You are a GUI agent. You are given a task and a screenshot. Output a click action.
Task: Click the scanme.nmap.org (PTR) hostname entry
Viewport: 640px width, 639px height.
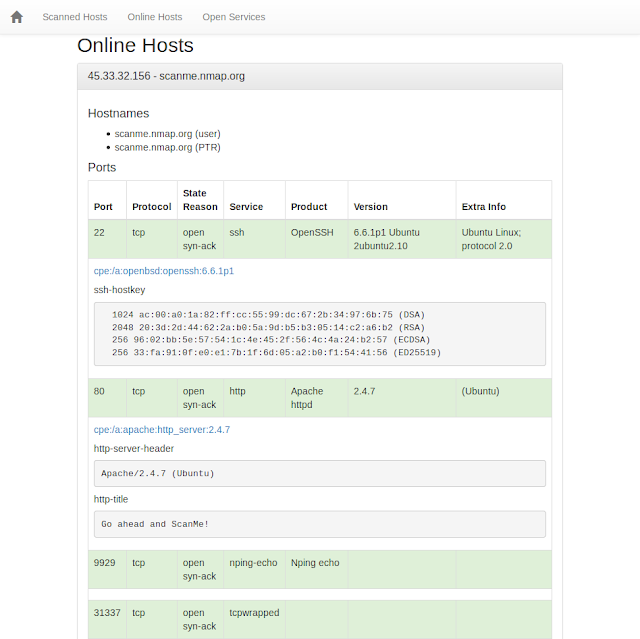click(x=167, y=147)
